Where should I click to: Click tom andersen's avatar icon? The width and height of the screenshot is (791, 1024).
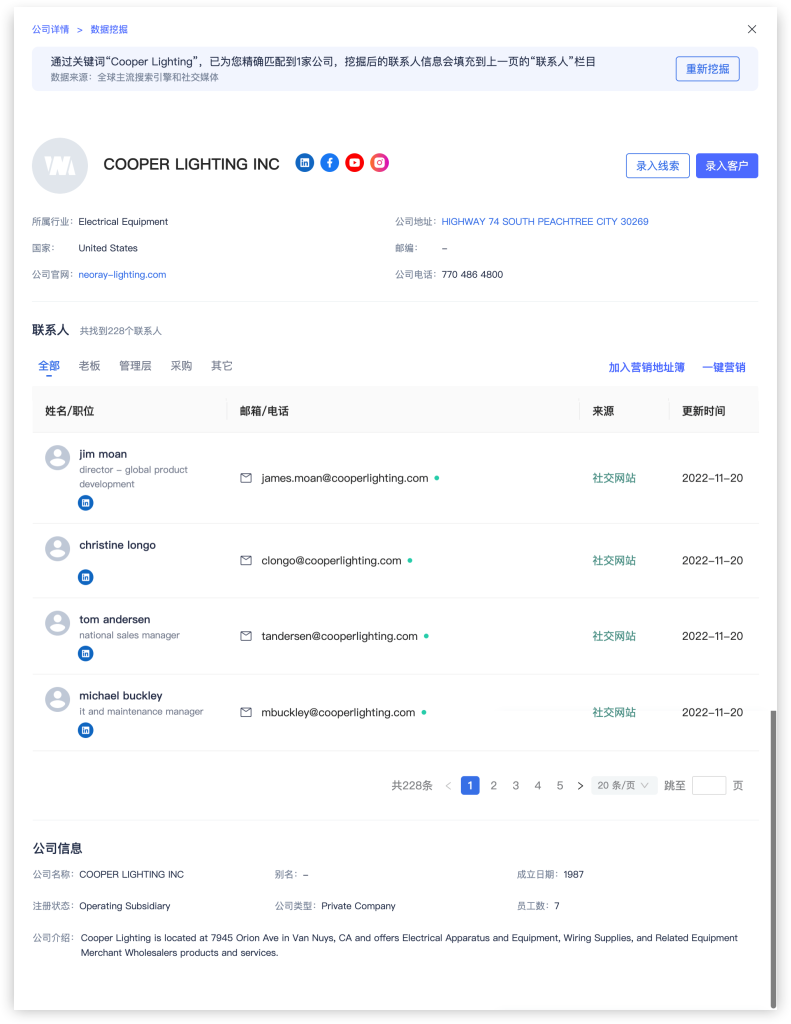[x=57, y=623]
